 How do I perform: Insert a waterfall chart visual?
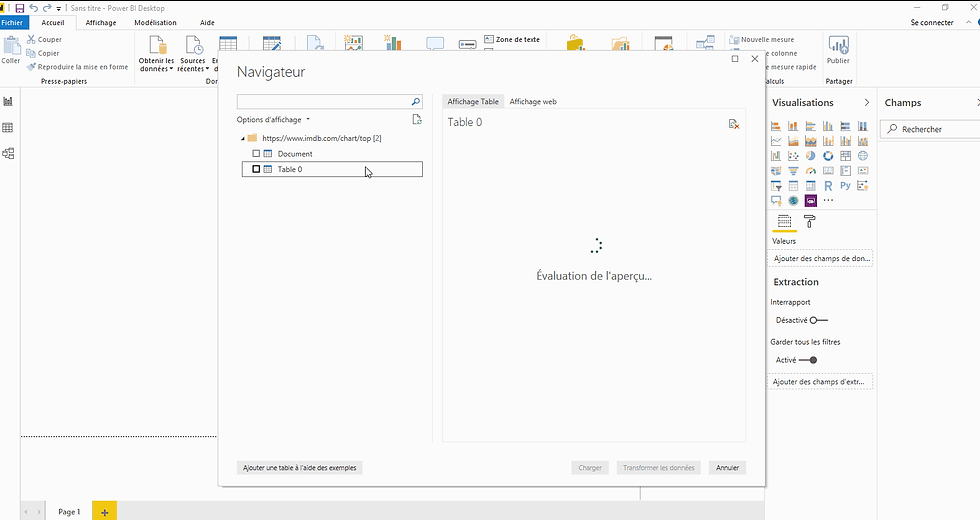pos(776,156)
